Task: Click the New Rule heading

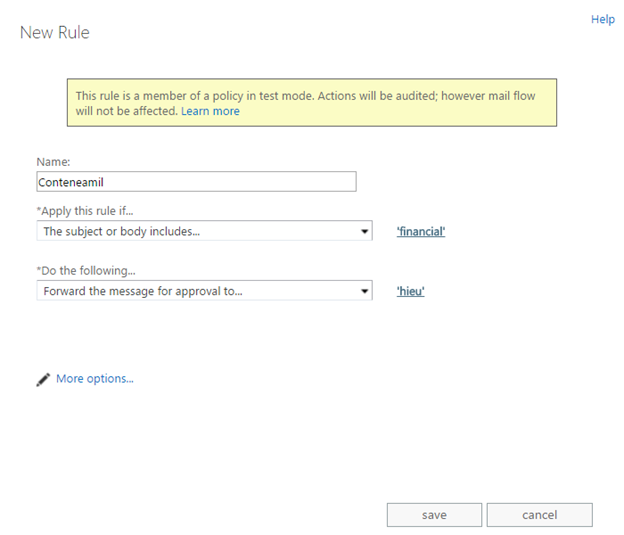Action: click(55, 33)
